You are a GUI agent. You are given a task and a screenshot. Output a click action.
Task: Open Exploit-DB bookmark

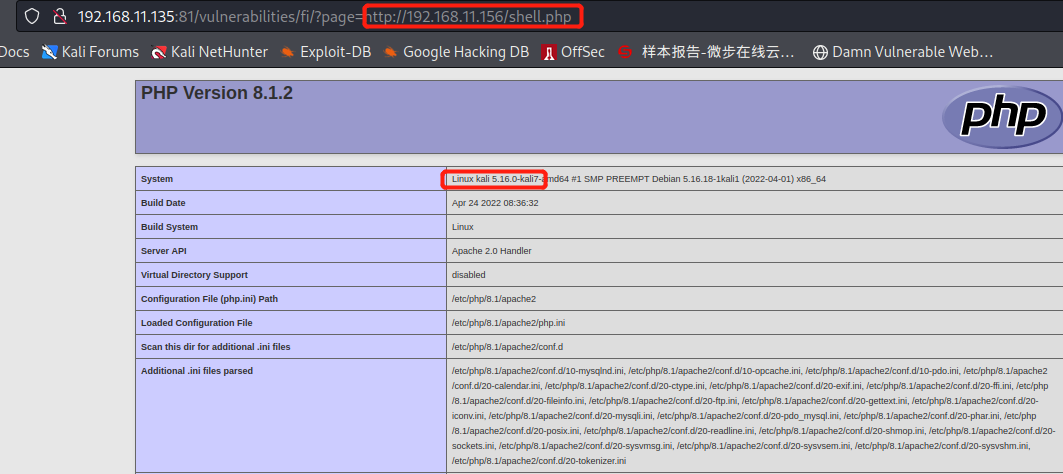[x=325, y=52]
